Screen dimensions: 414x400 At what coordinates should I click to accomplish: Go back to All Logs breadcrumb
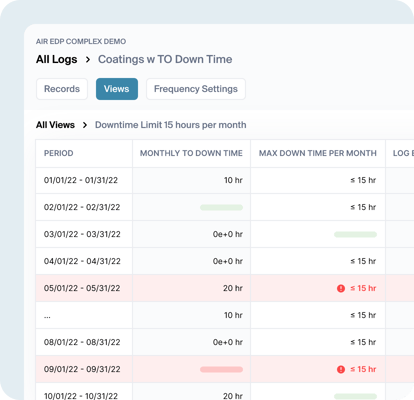pos(56,59)
